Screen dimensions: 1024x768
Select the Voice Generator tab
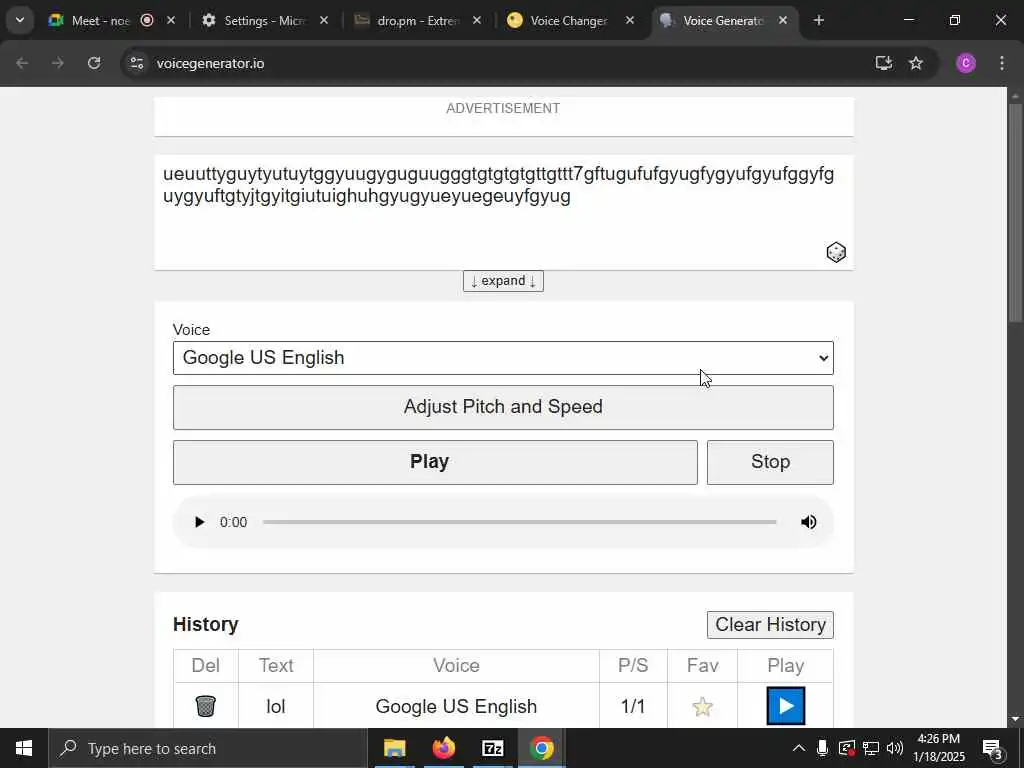[x=724, y=21]
